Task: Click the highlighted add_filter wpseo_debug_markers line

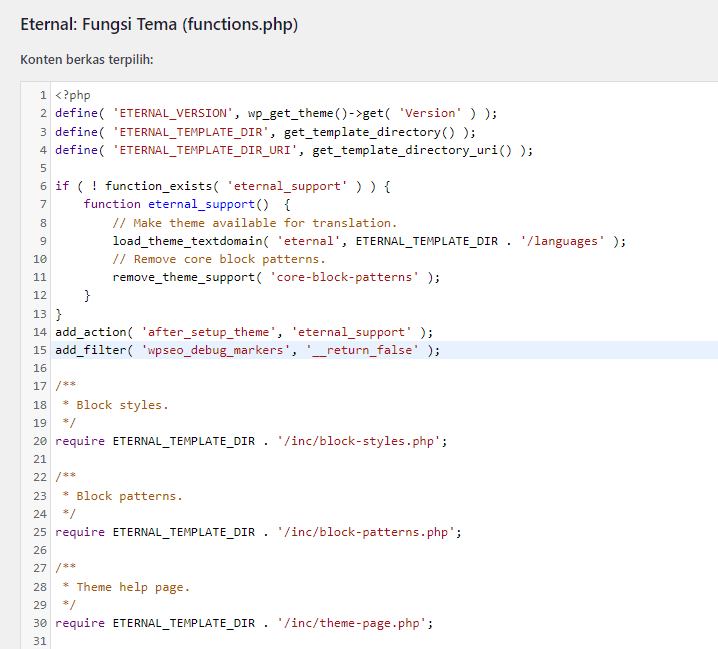Action: coord(247,350)
